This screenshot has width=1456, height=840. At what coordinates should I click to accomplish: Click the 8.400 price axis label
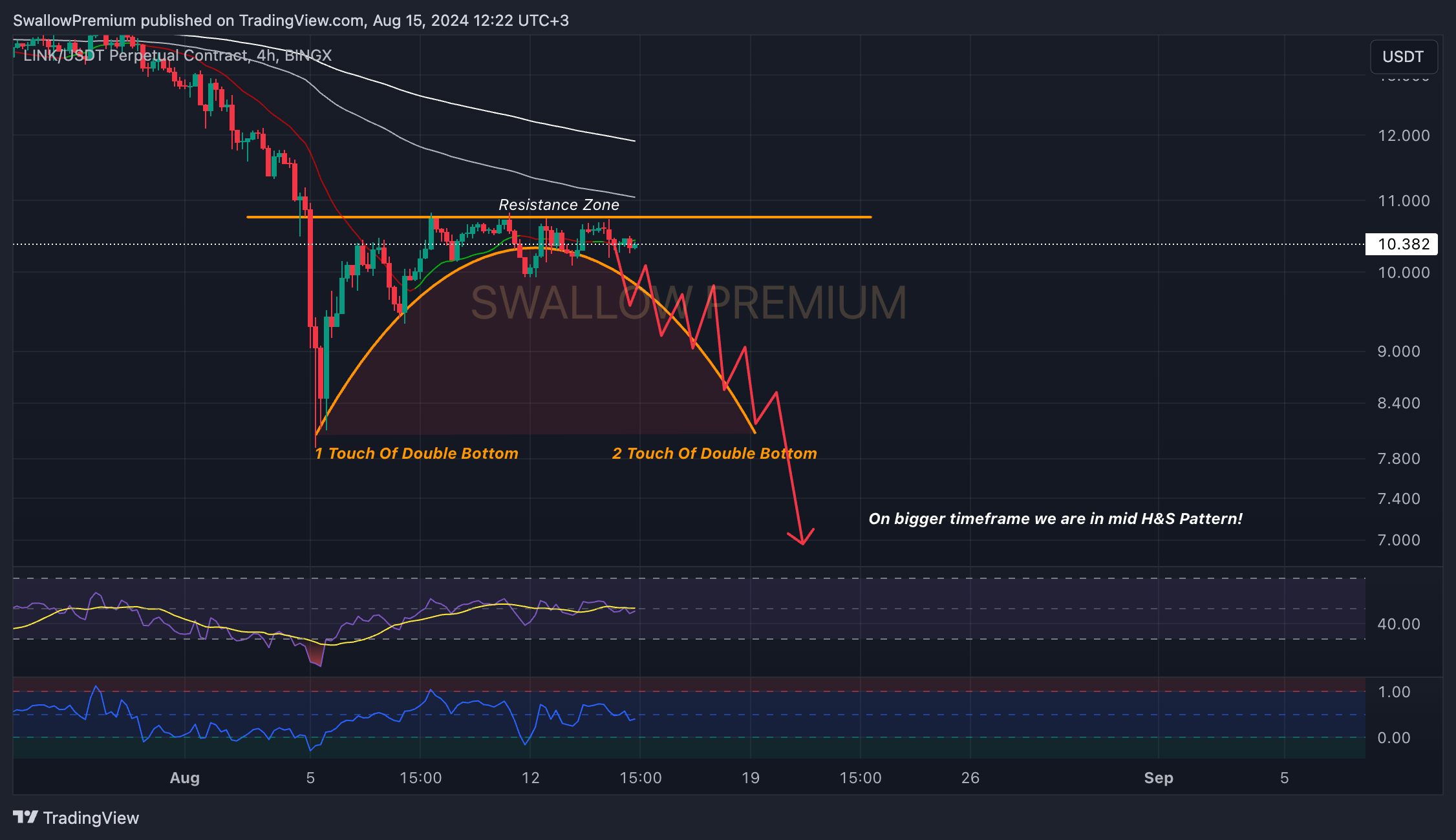[x=1399, y=403]
